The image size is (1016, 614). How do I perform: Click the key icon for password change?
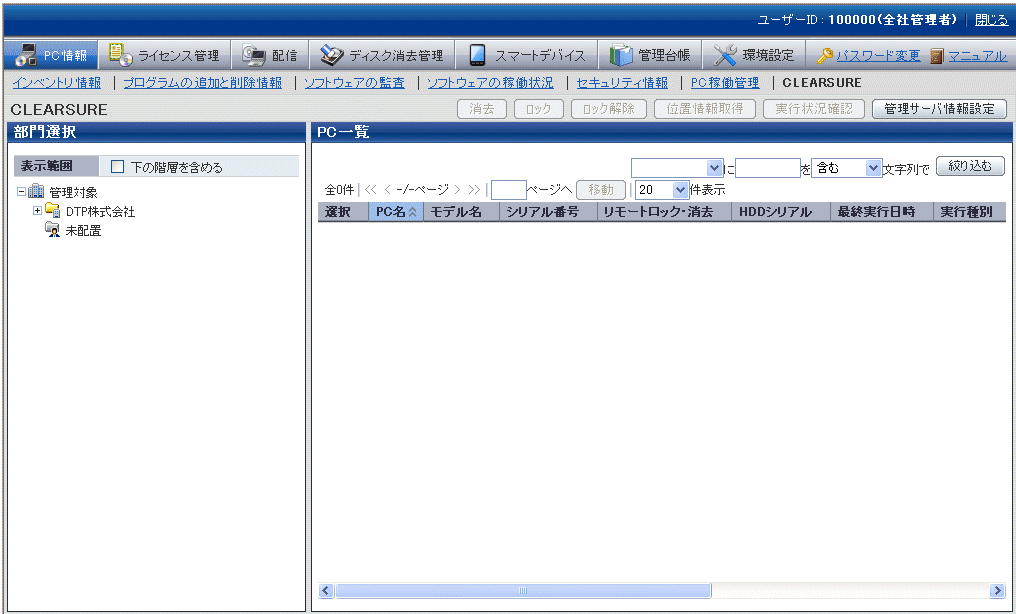tap(824, 56)
